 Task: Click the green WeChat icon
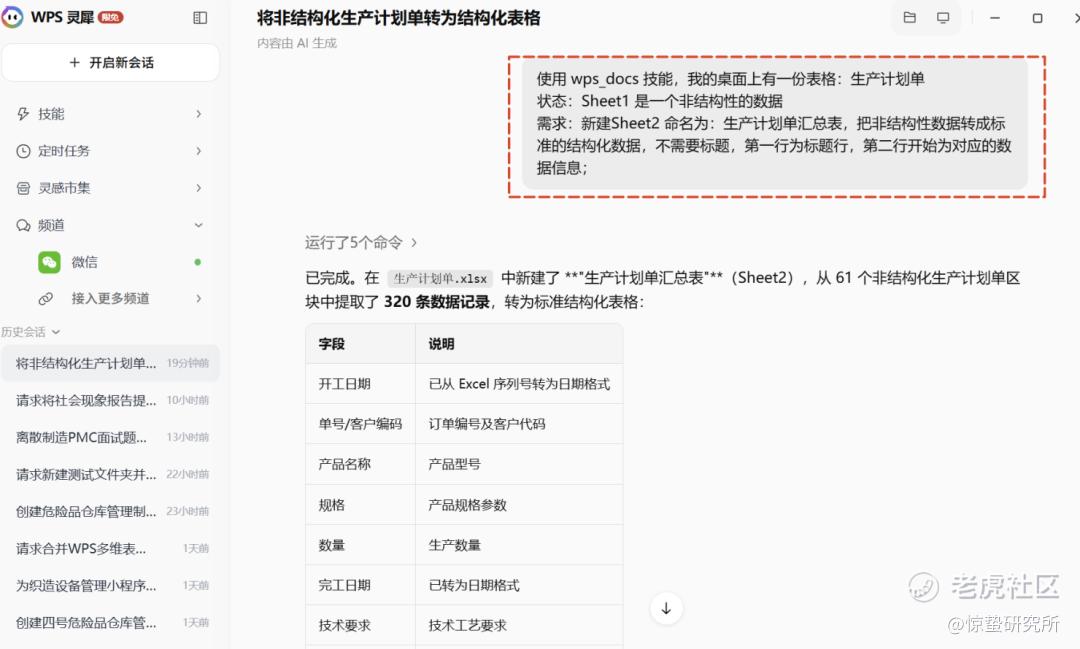[49, 262]
